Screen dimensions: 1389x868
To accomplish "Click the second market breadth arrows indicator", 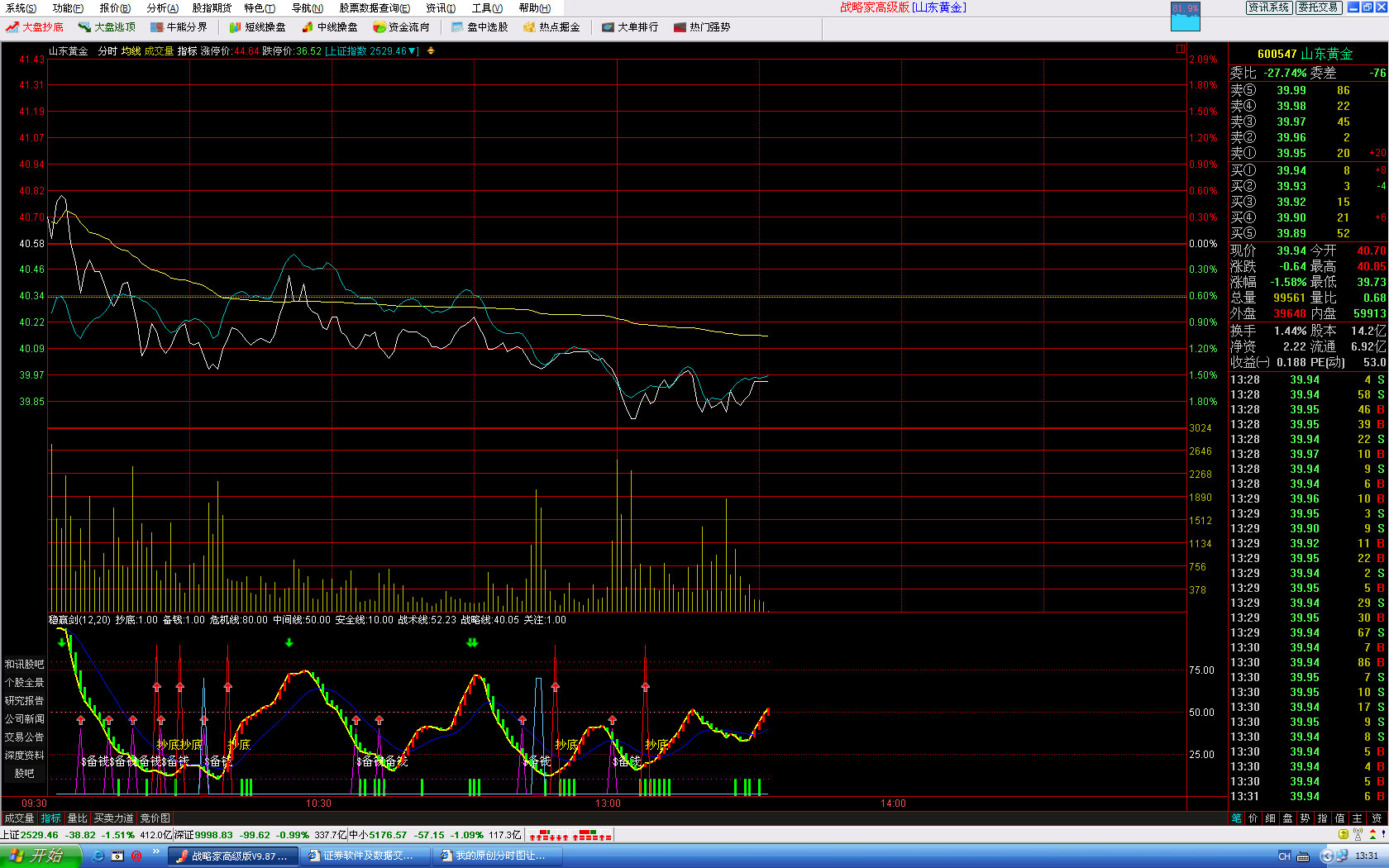I will click(591, 836).
